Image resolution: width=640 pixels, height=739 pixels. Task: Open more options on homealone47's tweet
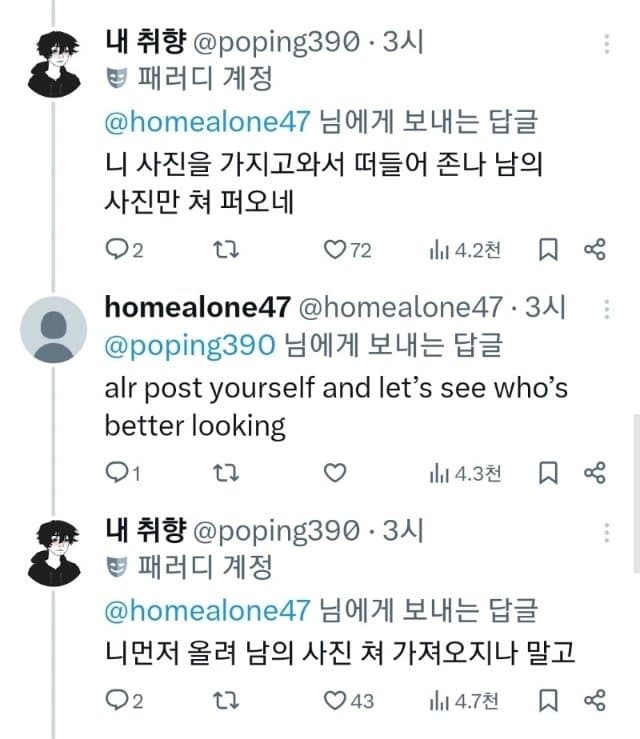coord(607,309)
